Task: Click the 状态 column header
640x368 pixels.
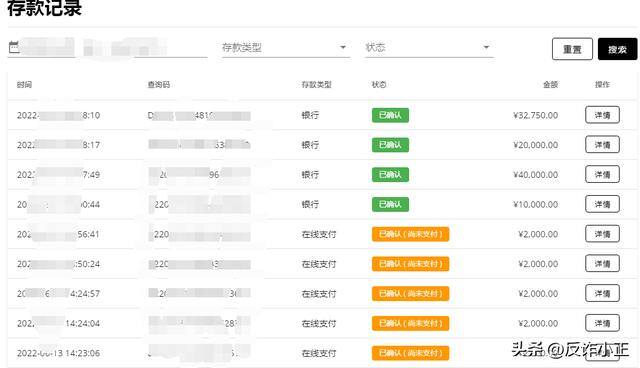Action: [379, 84]
